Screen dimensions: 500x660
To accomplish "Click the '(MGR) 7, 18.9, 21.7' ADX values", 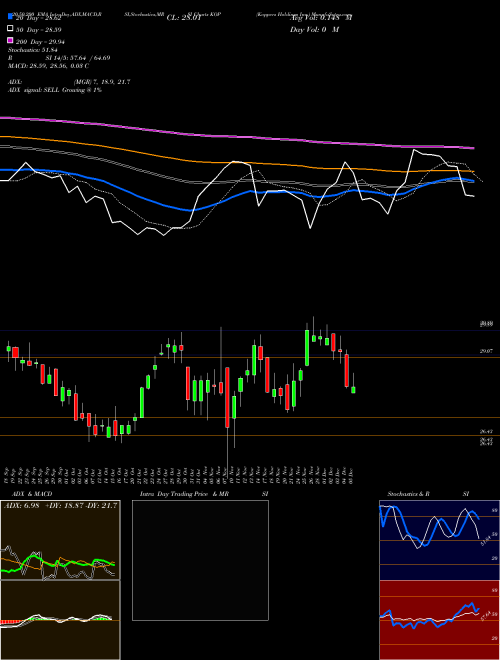I will click(x=102, y=82).
